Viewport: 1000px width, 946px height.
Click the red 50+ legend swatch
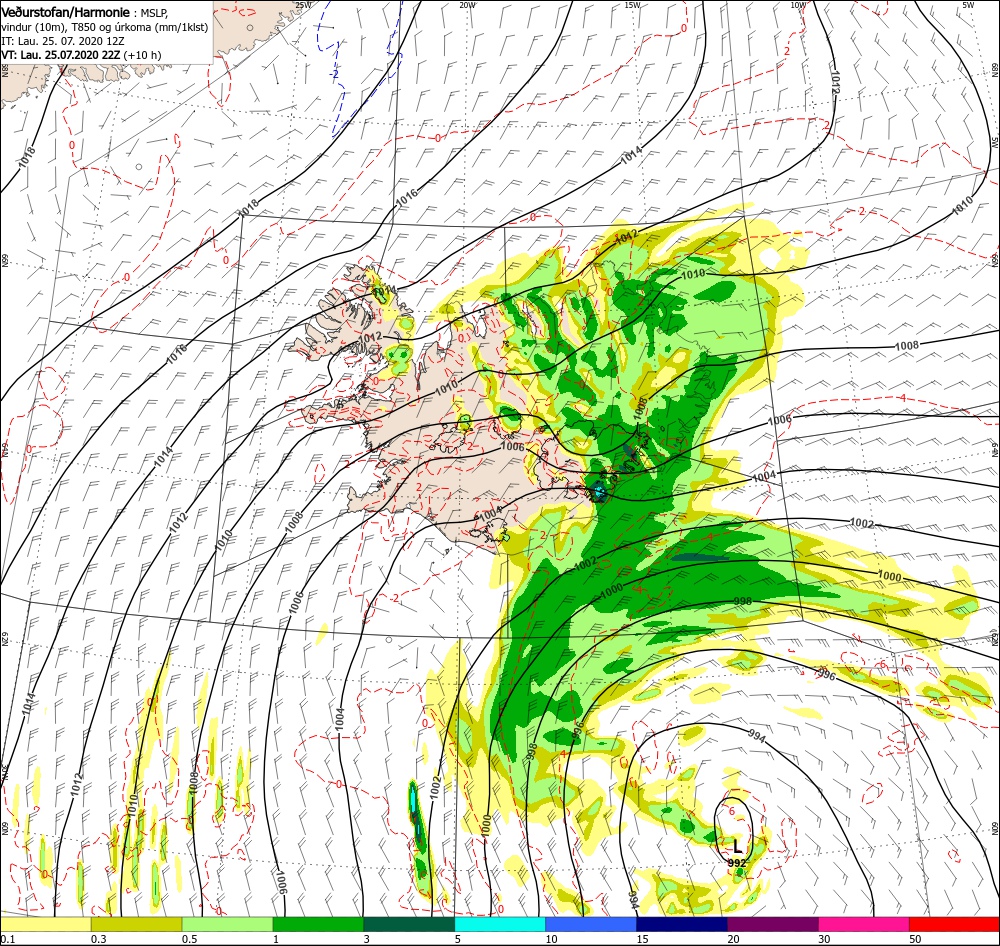point(954,924)
